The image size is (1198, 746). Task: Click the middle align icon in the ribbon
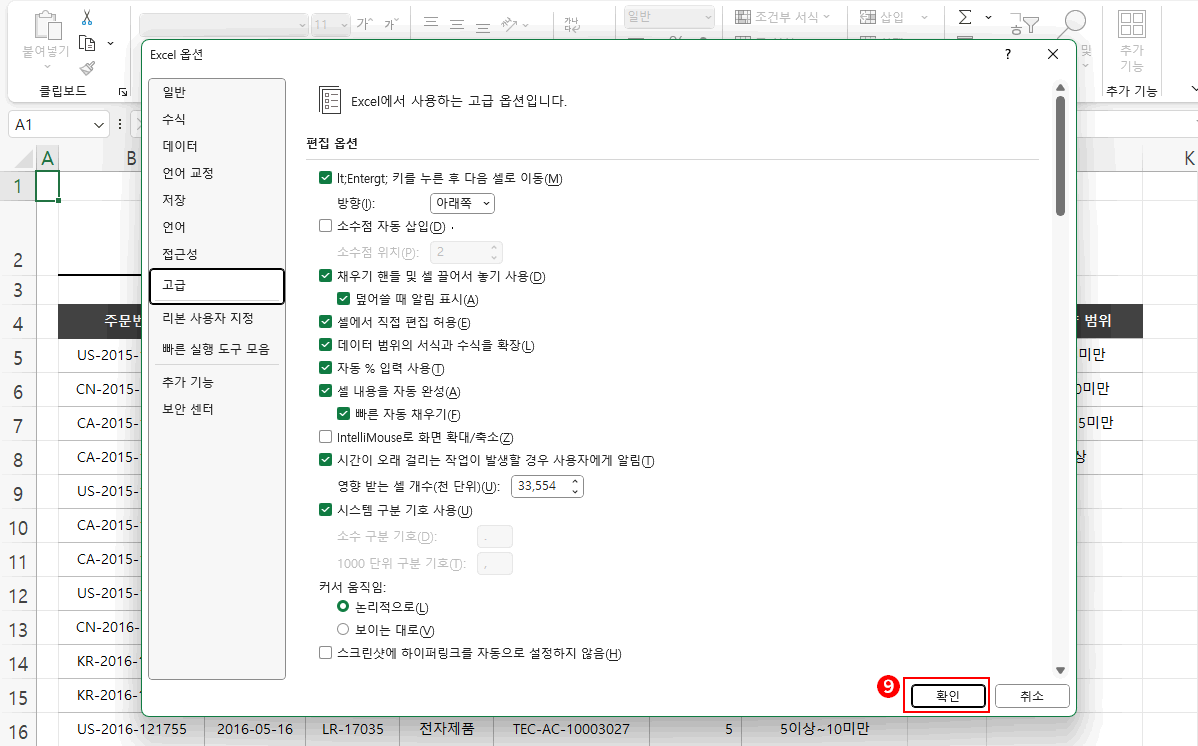[x=457, y=24]
